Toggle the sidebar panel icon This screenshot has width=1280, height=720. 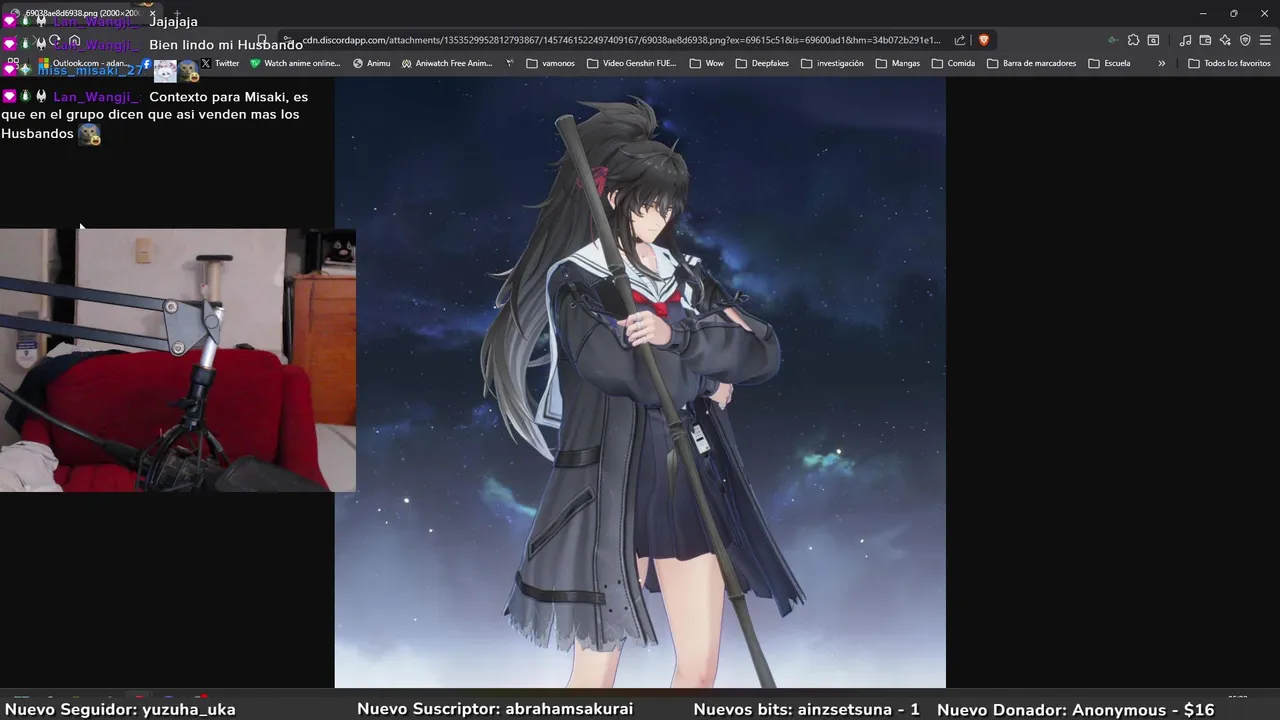(x=1153, y=40)
